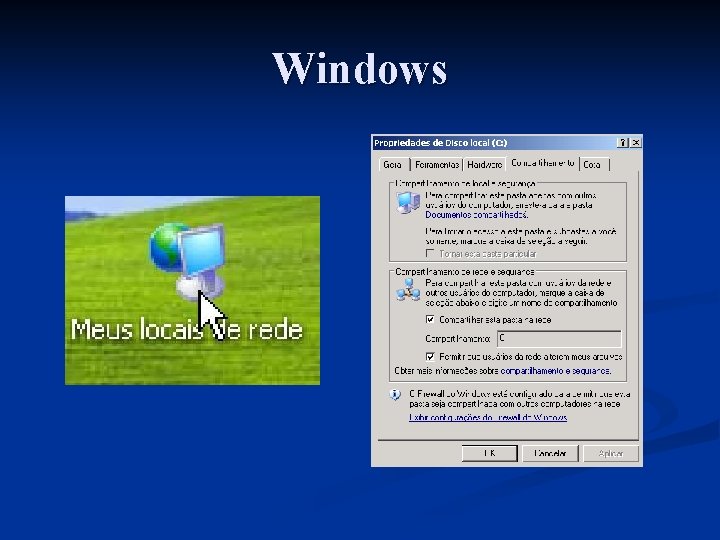Open the compartilhamento e segurança link
720x540 pixels.
tap(556, 371)
